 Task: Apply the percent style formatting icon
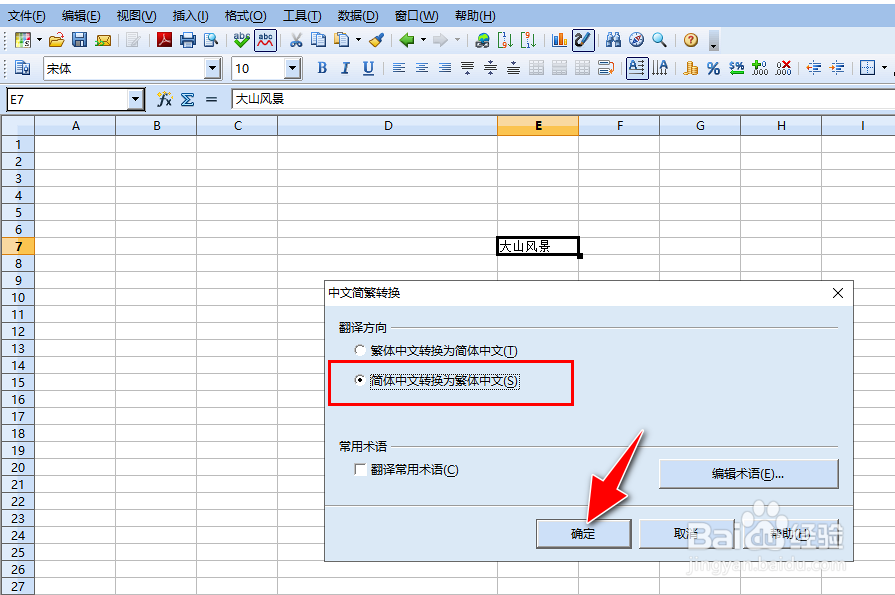(714, 67)
